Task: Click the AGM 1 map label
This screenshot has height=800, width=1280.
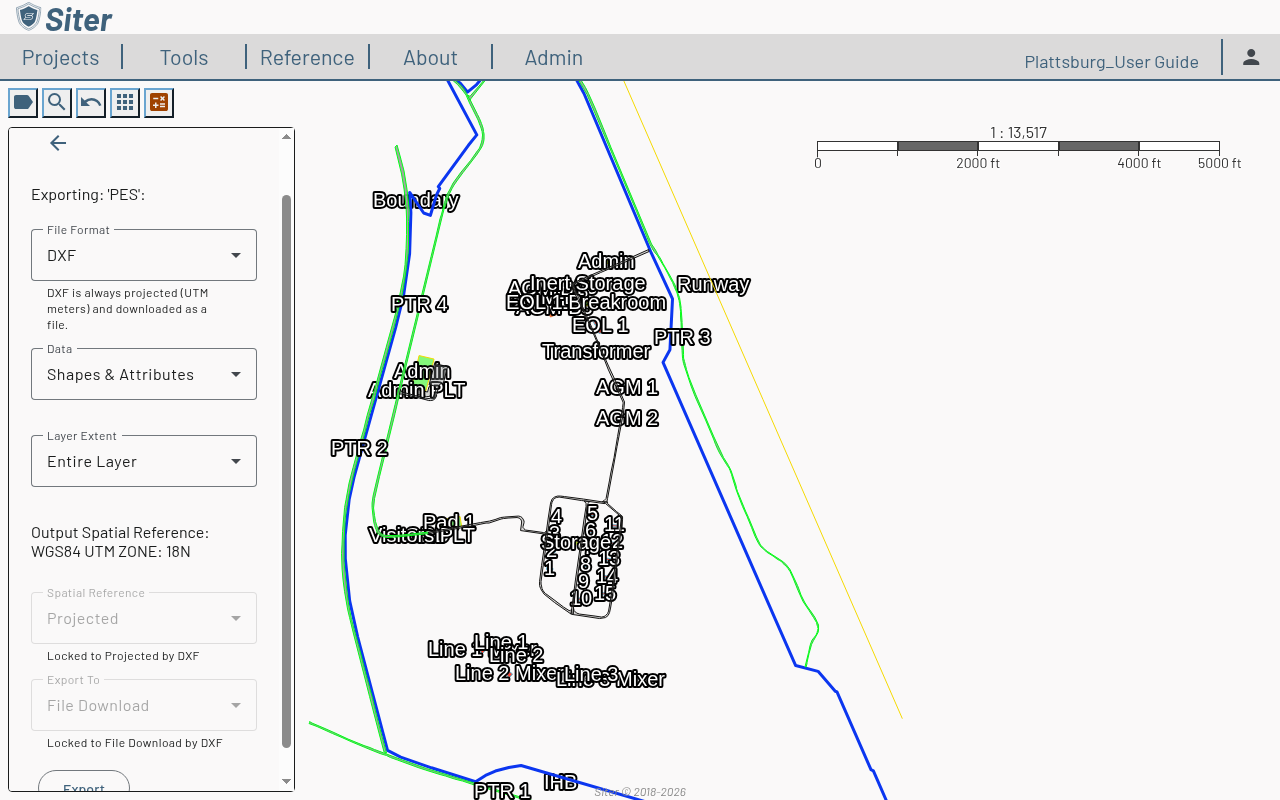Action: [626, 387]
